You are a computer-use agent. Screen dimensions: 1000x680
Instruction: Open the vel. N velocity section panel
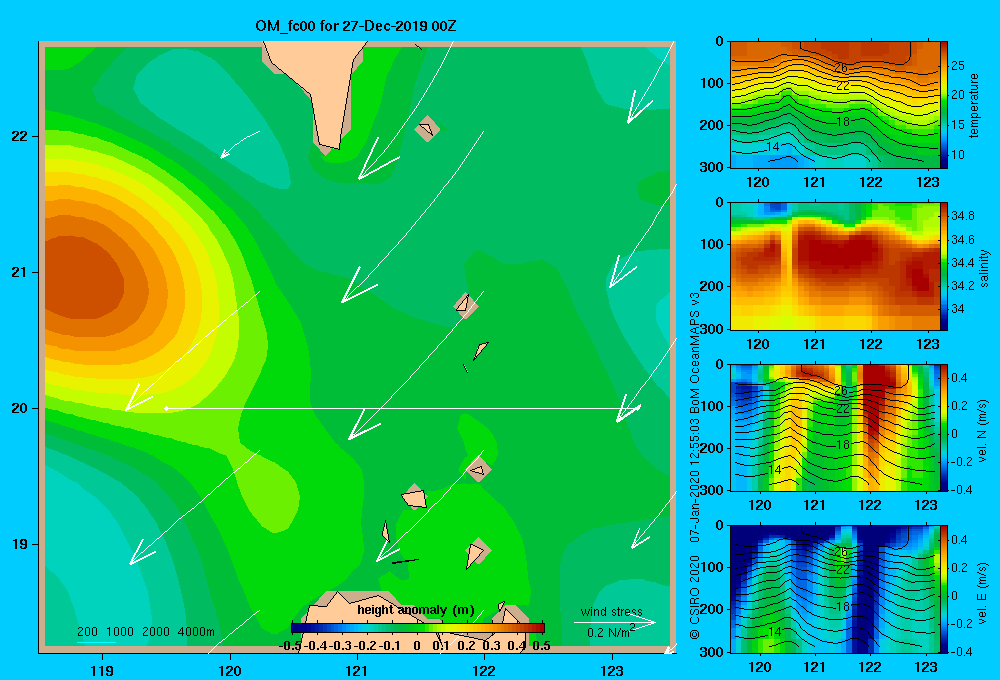point(835,427)
